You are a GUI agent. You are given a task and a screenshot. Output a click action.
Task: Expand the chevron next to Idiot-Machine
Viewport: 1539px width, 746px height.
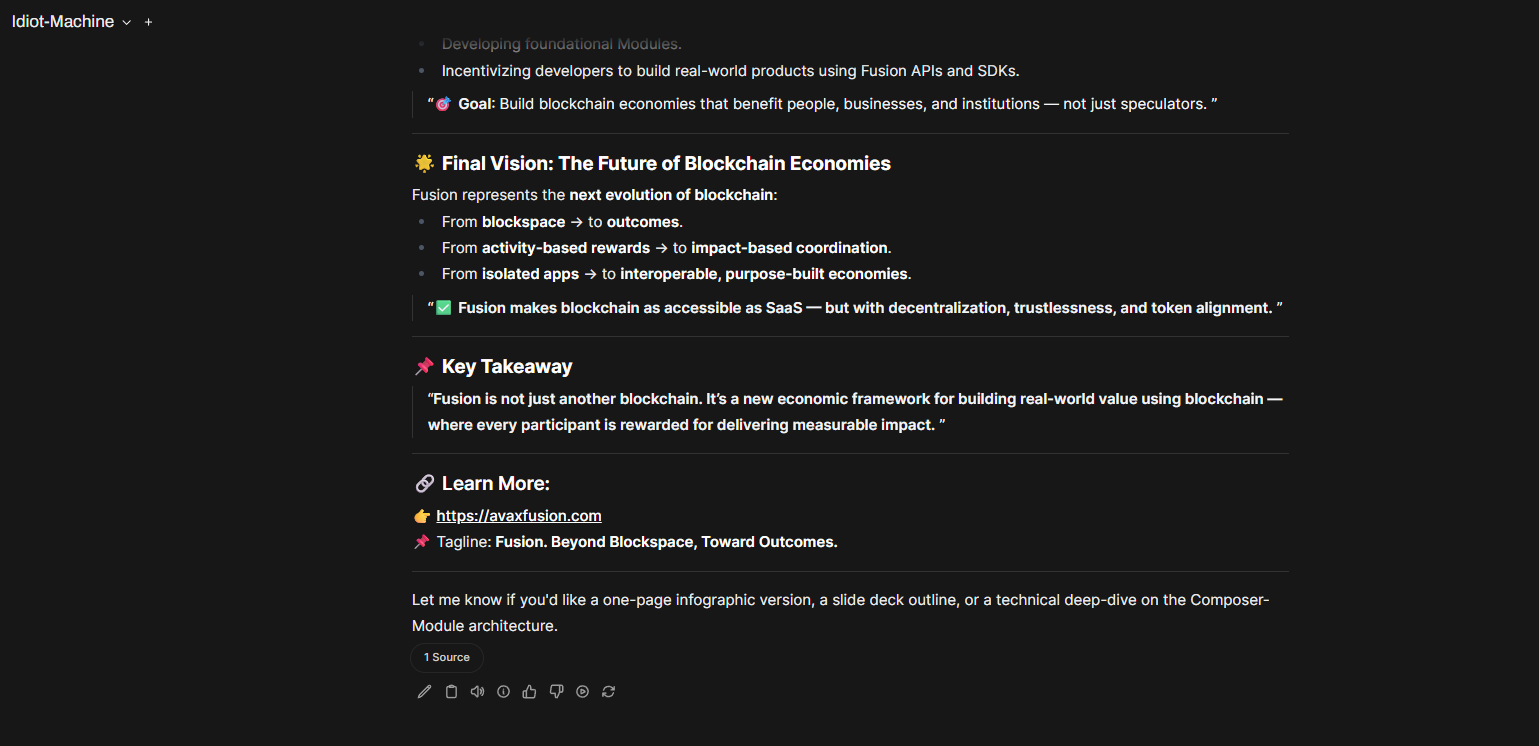pyautogui.click(x=127, y=22)
